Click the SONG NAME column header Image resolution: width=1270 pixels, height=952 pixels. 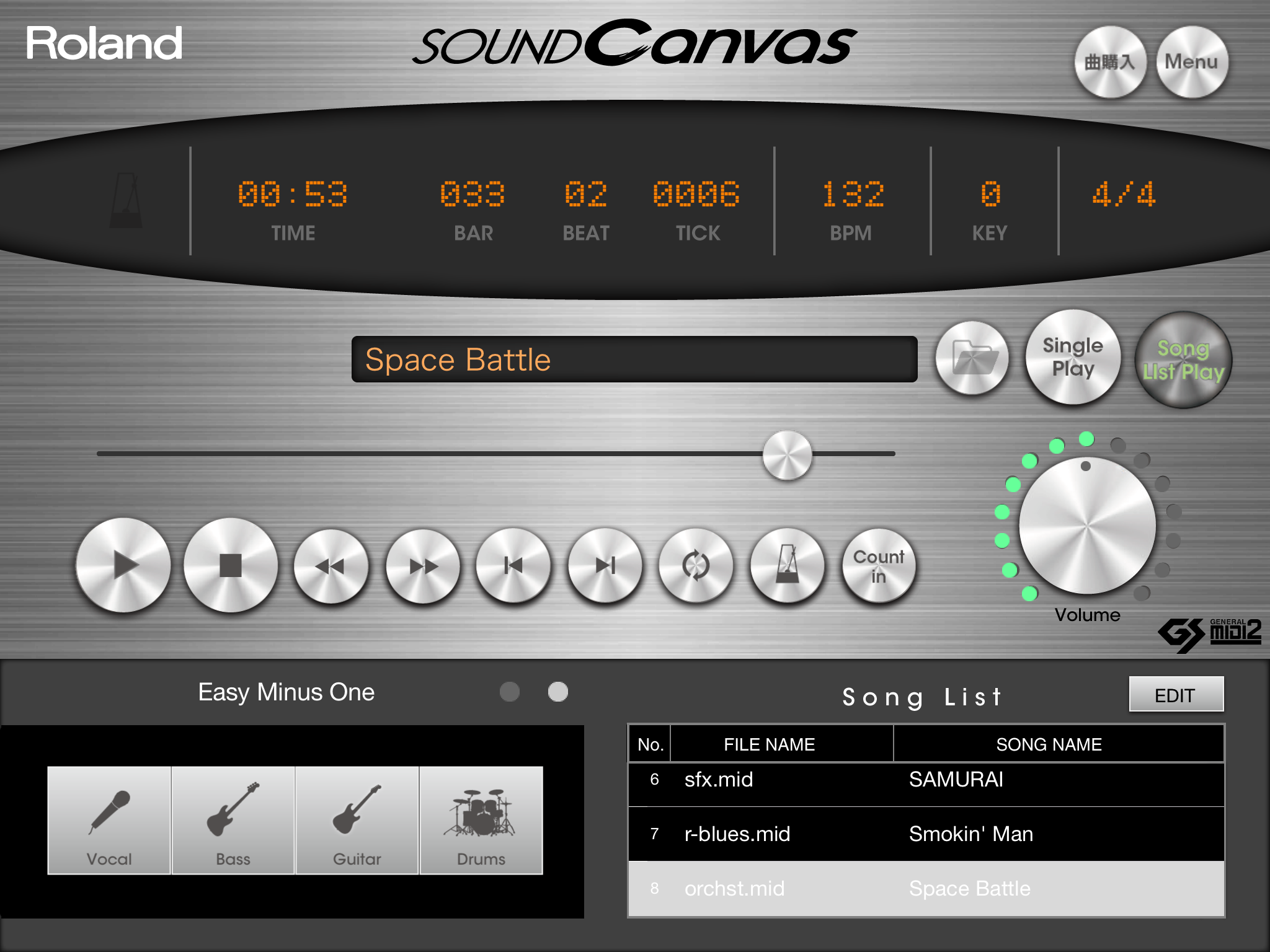1059,744
